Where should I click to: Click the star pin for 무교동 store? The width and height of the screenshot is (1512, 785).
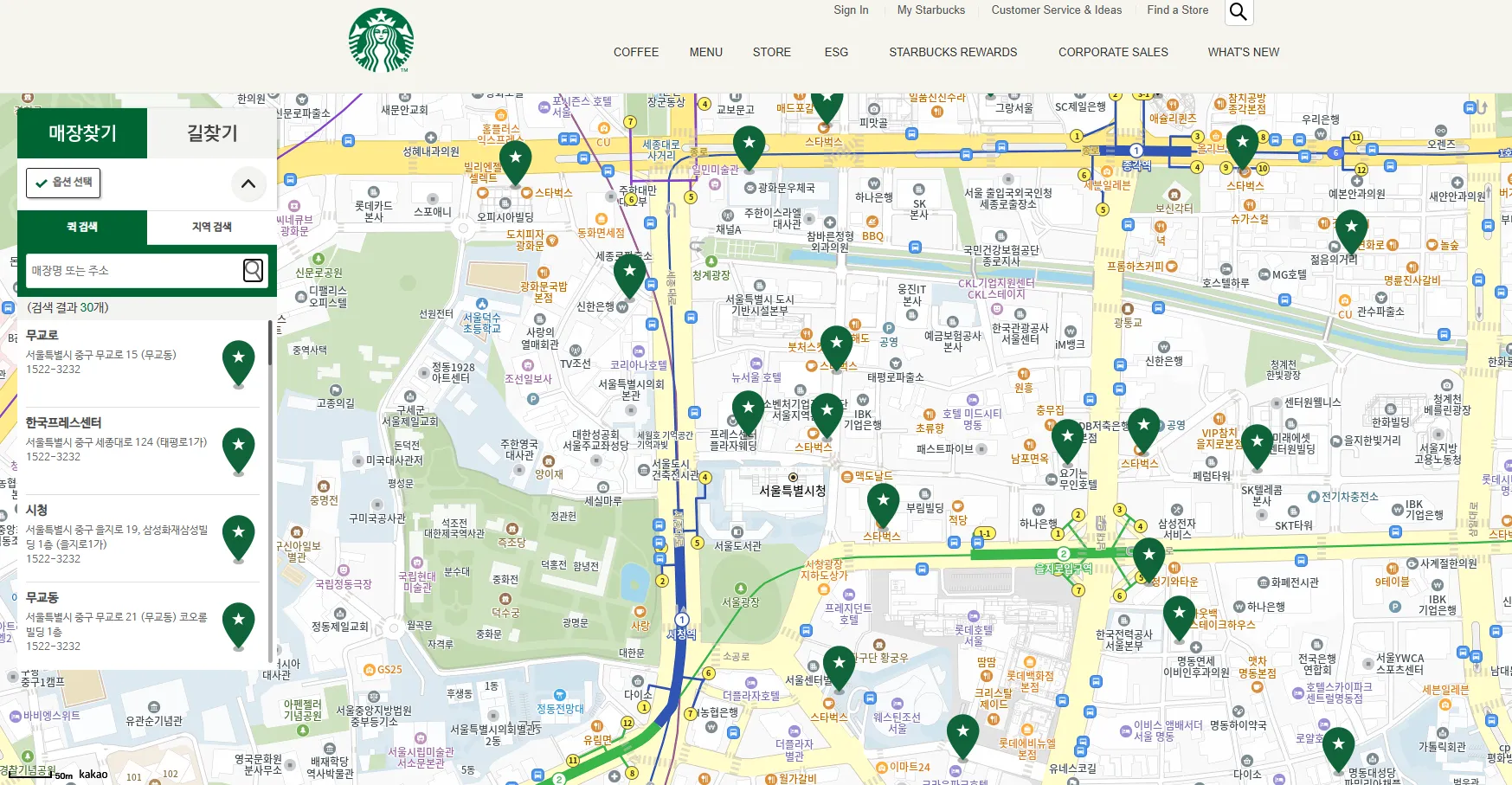tap(239, 627)
